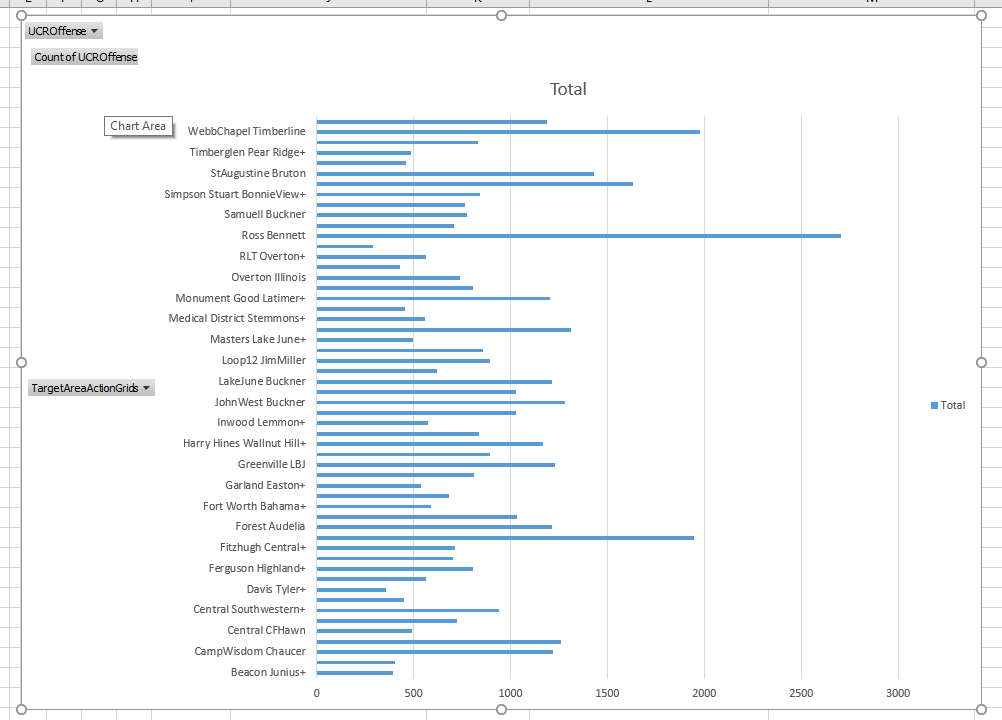The image size is (1002, 720).
Task: Select the left-middle chart resize handle
Action: point(21,362)
